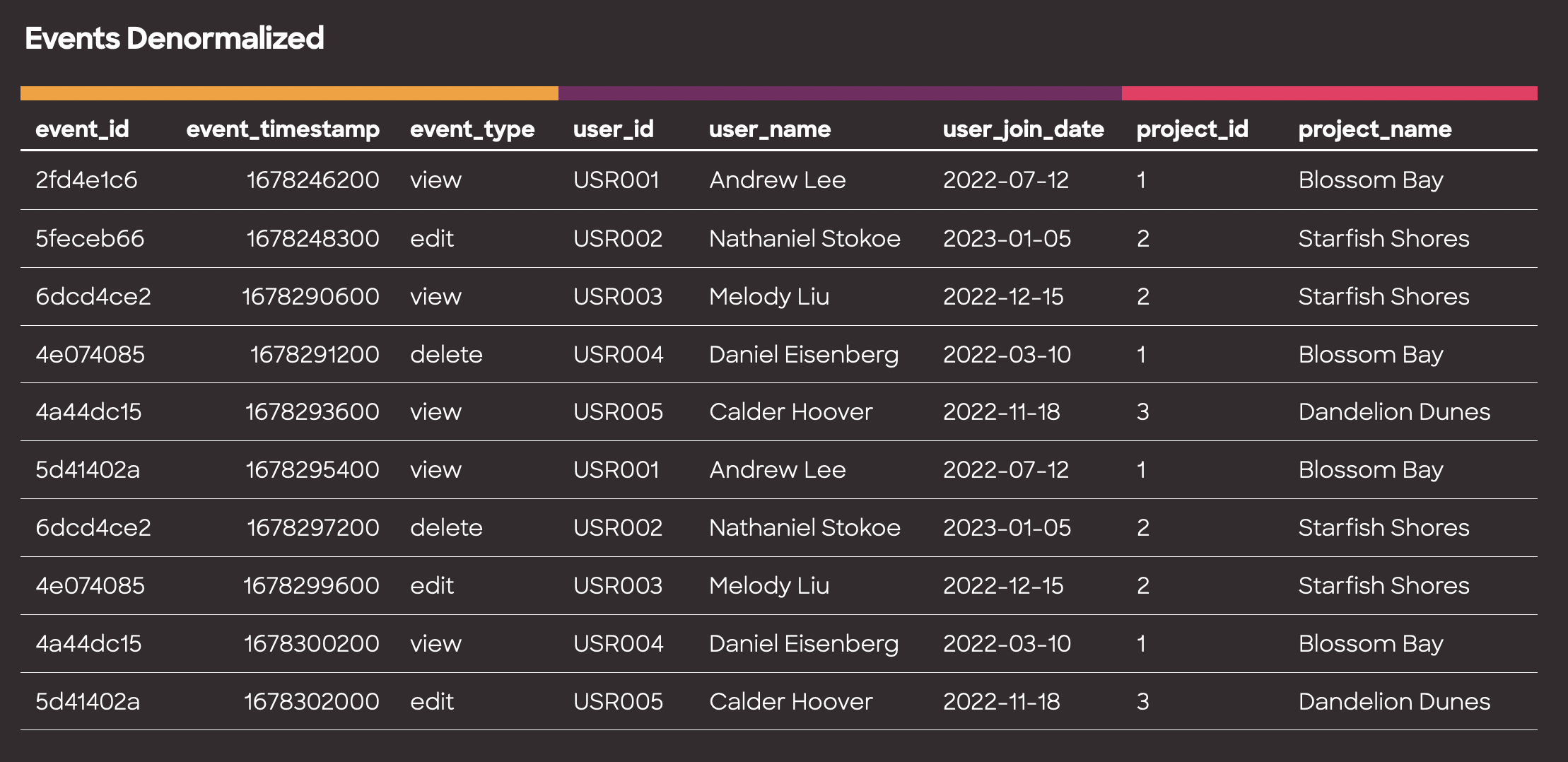Select event id 2fd4e1c6 cell
Screen dimensions: 1568x762
[x=86, y=180]
